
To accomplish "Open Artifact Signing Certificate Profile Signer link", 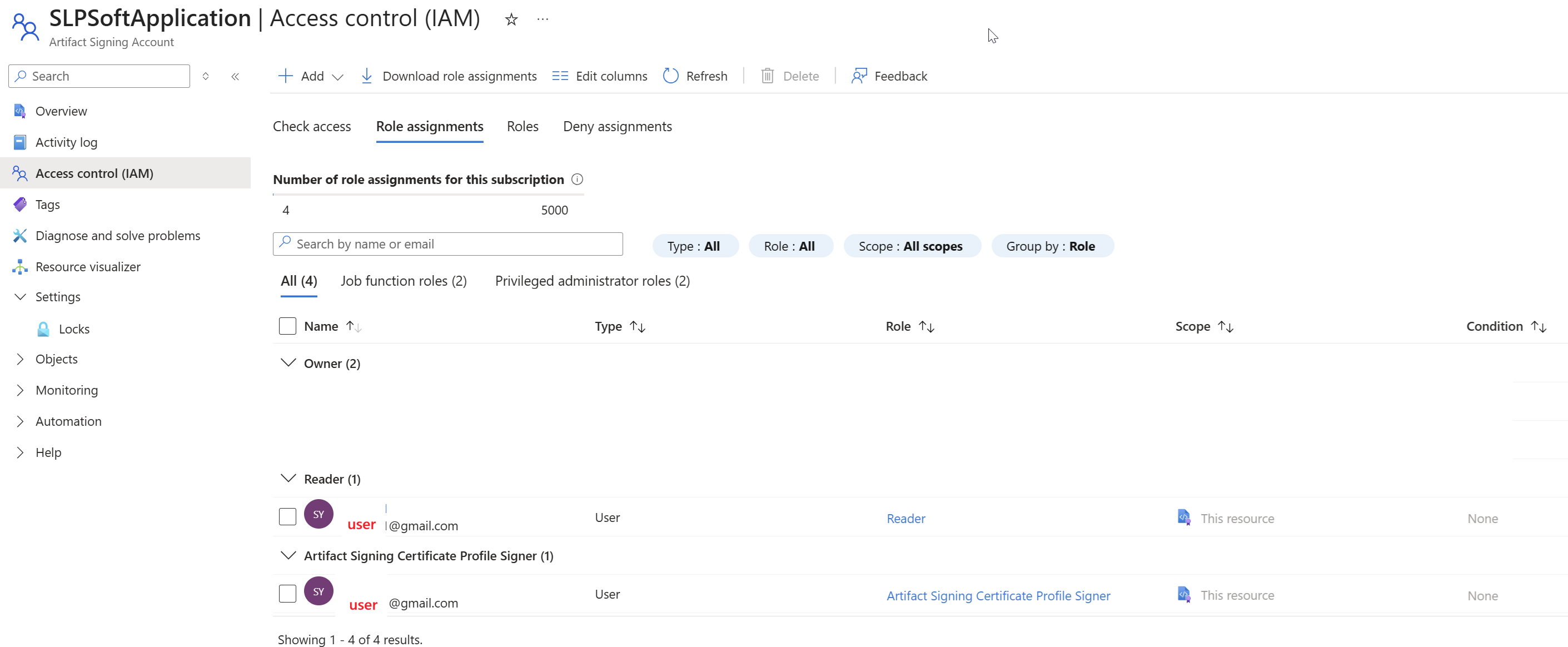I will tap(998, 595).
